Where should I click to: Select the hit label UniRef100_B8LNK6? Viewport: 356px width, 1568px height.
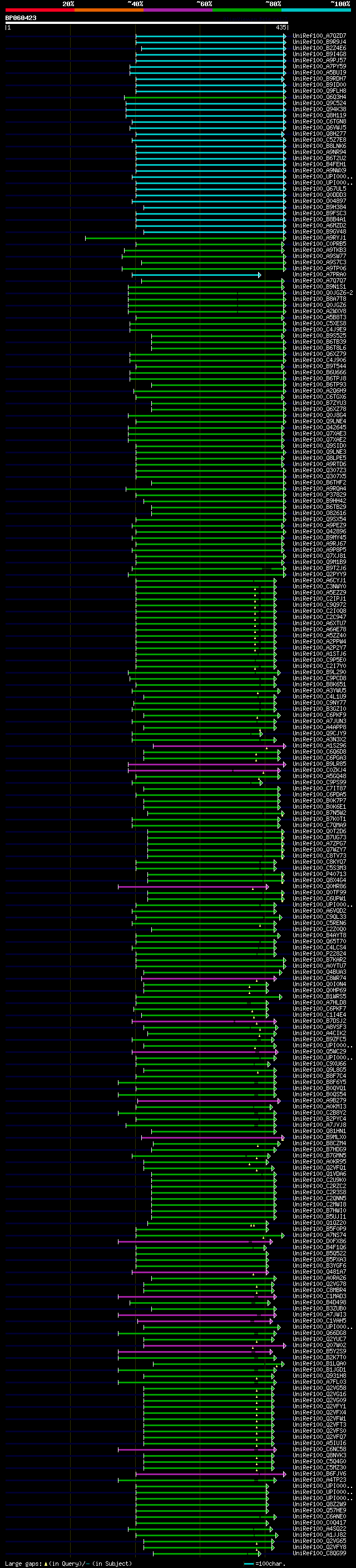(319, 146)
